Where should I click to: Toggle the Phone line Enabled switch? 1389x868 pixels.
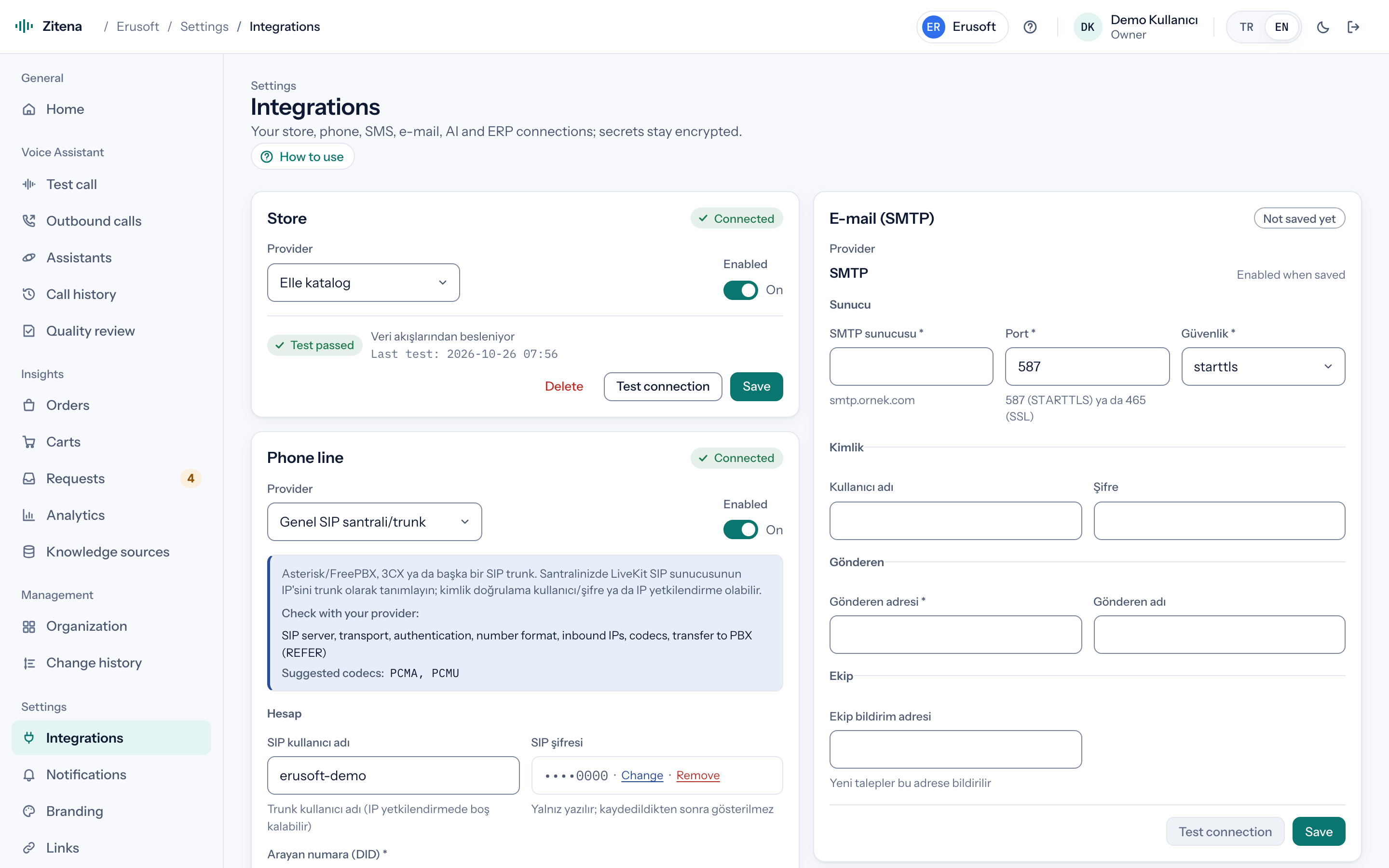740,530
